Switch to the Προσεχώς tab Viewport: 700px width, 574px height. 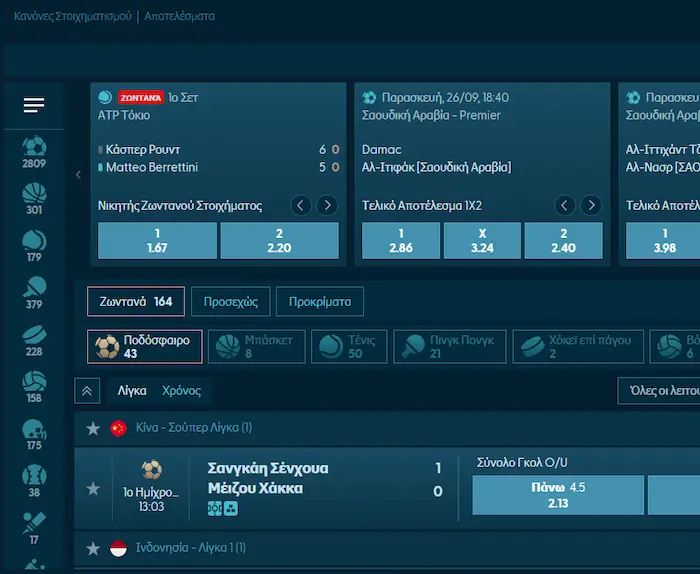coord(231,301)
